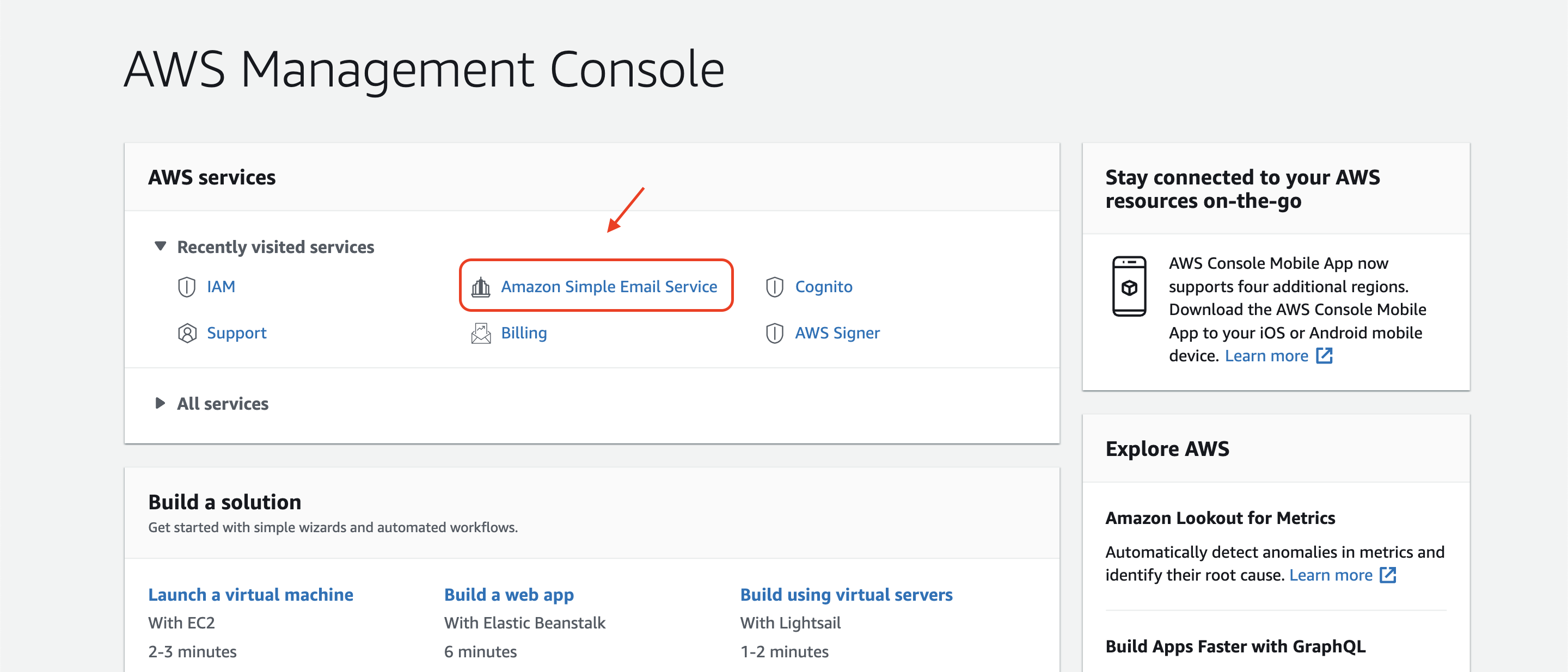The height and width of the screenshot is (672, 1568).
Task: Click Learn more under Lookout for Metrics
Action: click(x=1331, y=575)
